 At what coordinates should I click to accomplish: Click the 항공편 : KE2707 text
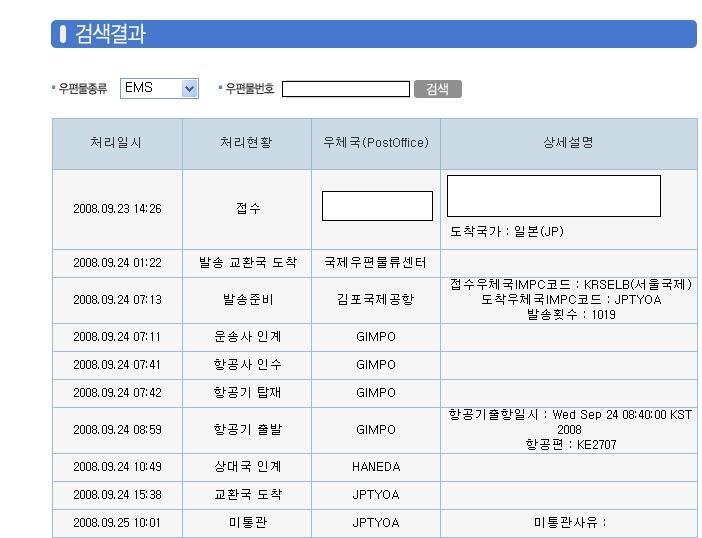(571, 444)
